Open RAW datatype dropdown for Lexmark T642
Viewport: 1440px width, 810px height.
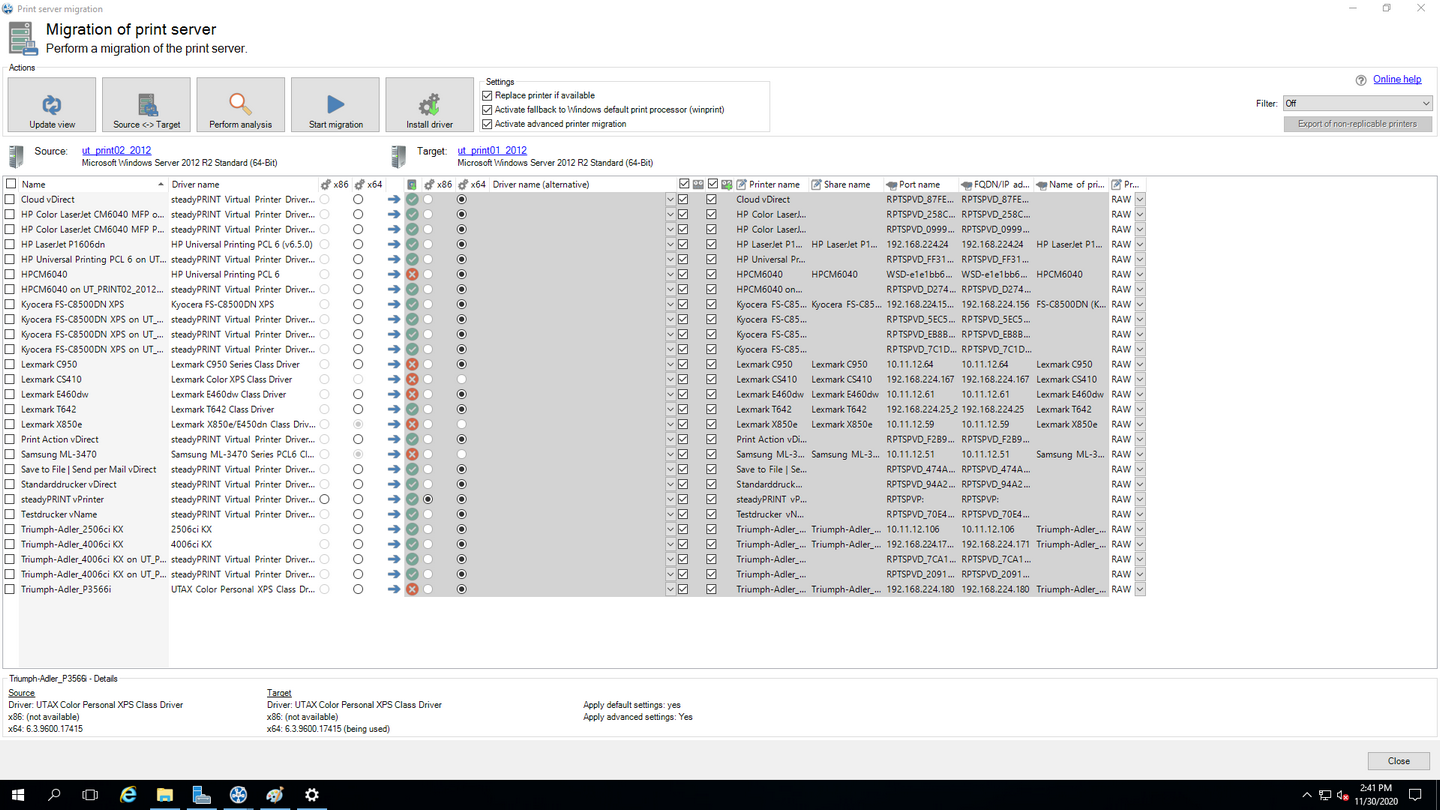(1139, 409)
